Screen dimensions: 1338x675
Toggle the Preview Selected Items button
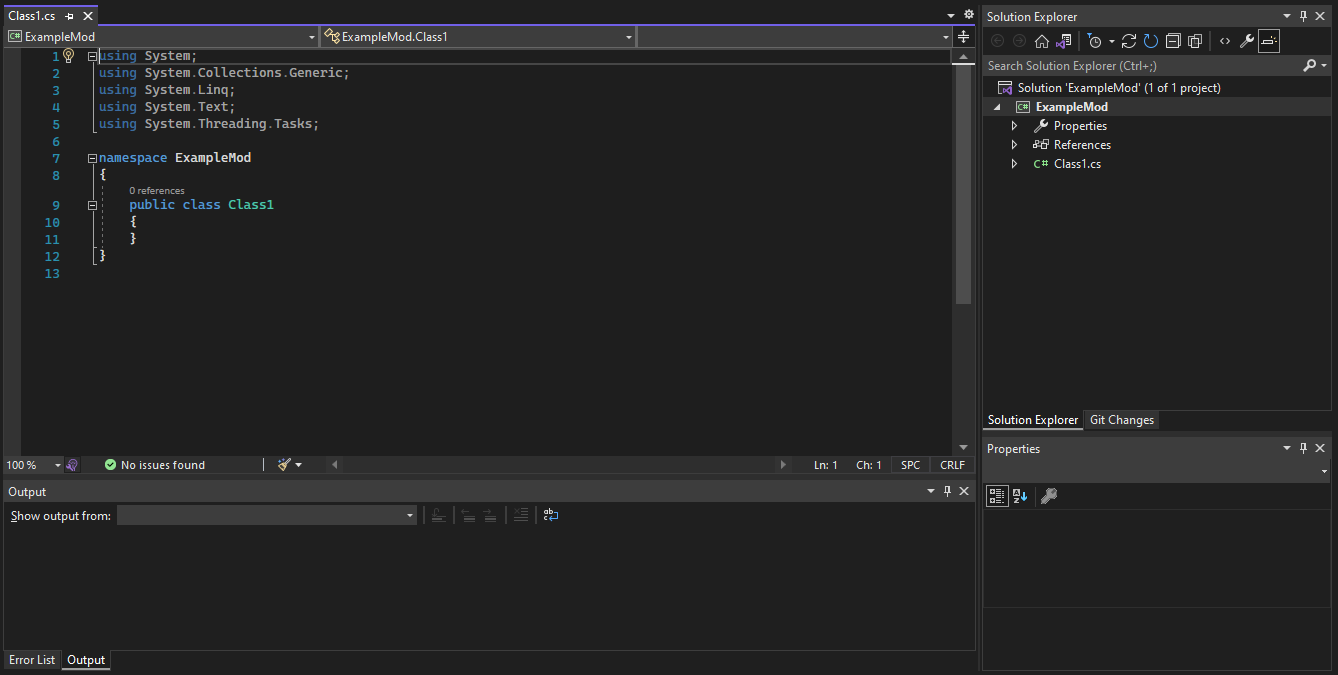(1268, 41)
